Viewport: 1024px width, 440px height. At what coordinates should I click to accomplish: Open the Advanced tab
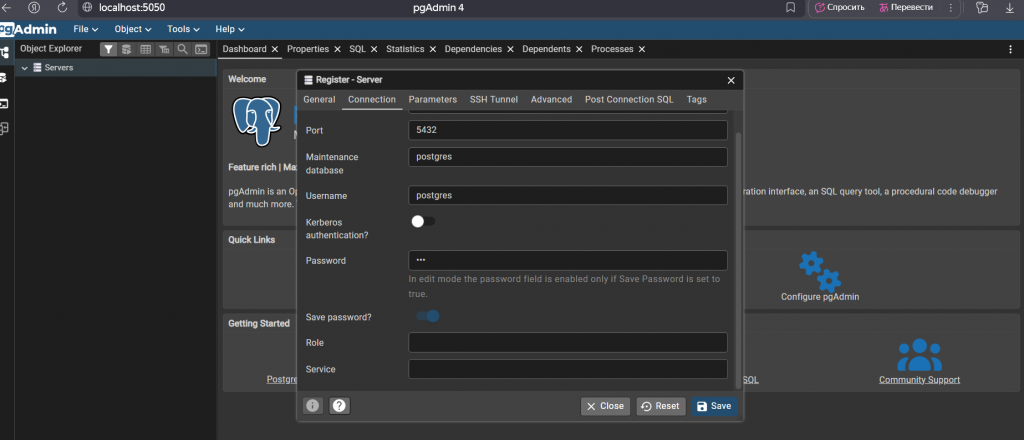click(551, 99)
